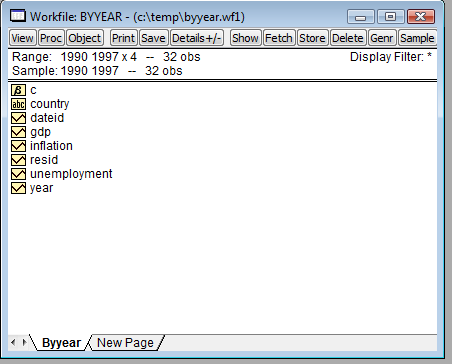452x364 pixels.
Task: Click the coefficient vector icon for c
Action: (18, 90)
